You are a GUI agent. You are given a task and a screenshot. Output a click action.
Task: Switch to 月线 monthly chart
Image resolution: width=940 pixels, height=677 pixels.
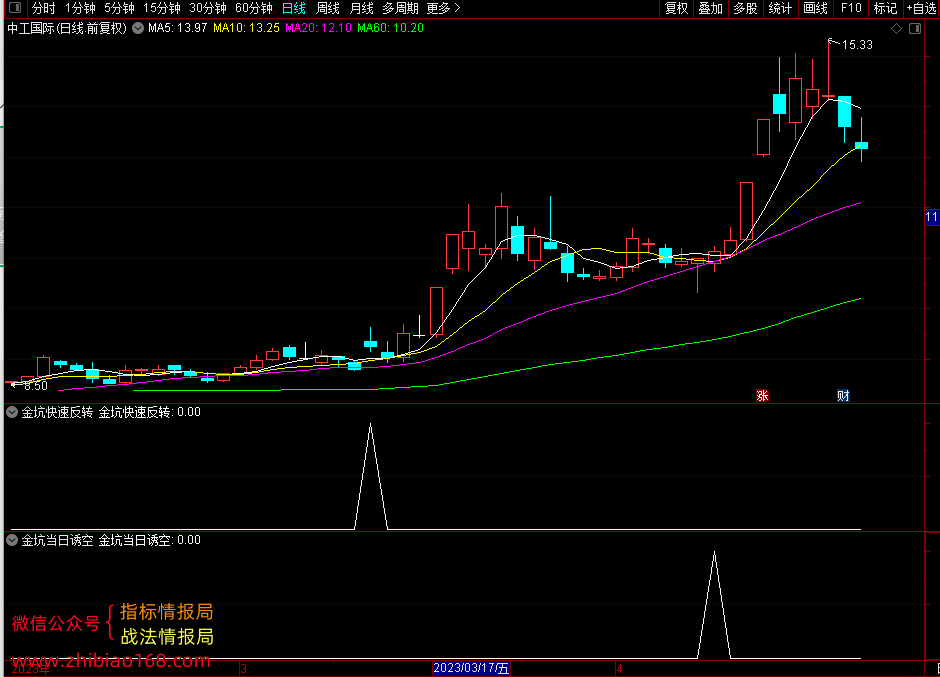pyautogui.click(x=361, y=8)
